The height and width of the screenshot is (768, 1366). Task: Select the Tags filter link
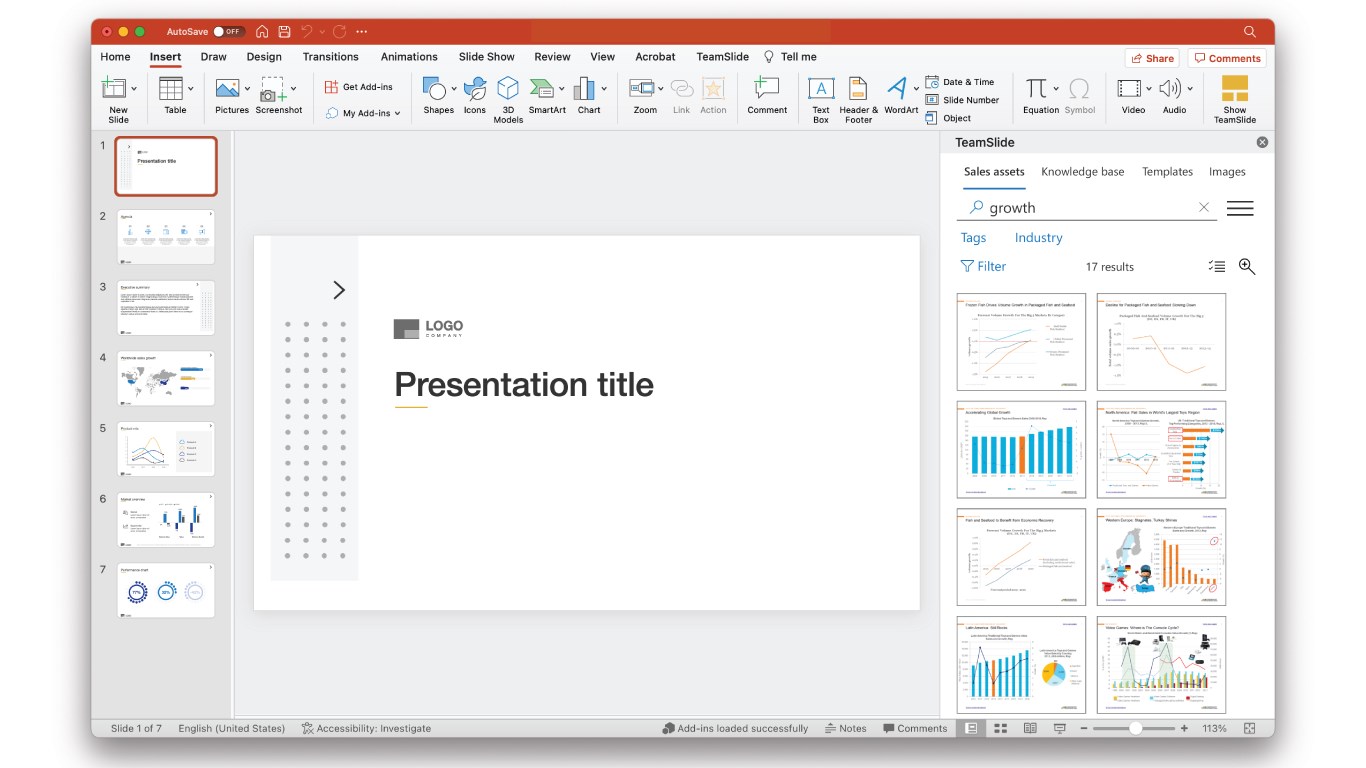coord(973,238)
